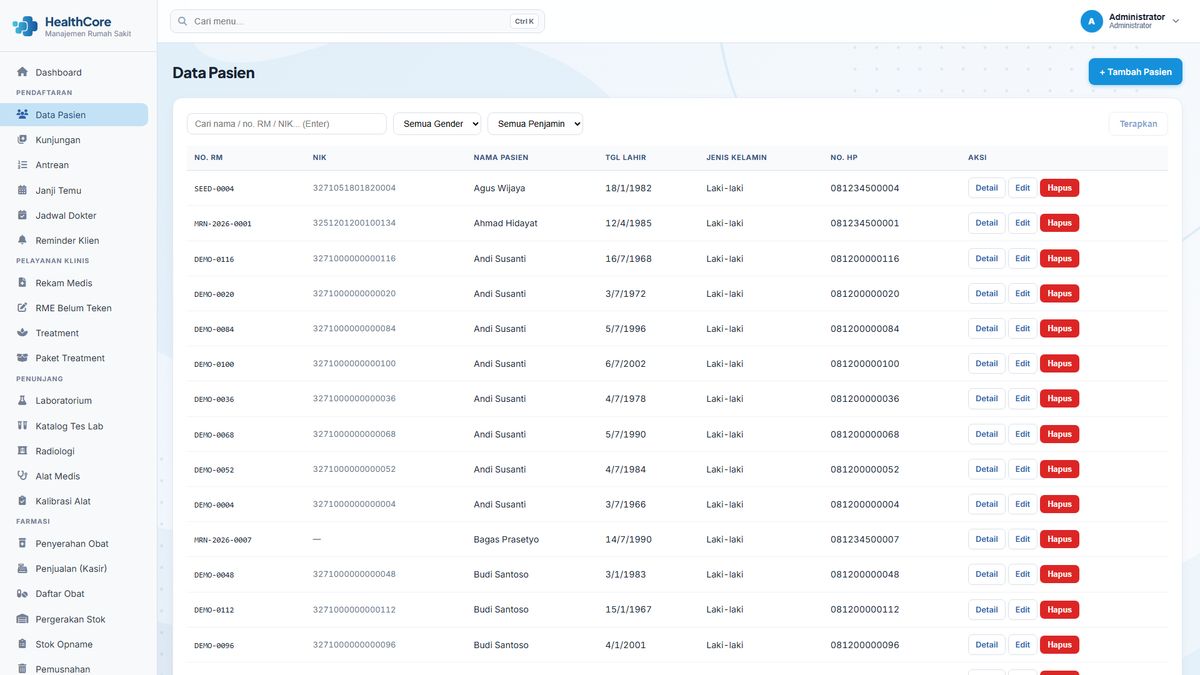Open Detail for Ahmad Hidayat

(986, 223)
